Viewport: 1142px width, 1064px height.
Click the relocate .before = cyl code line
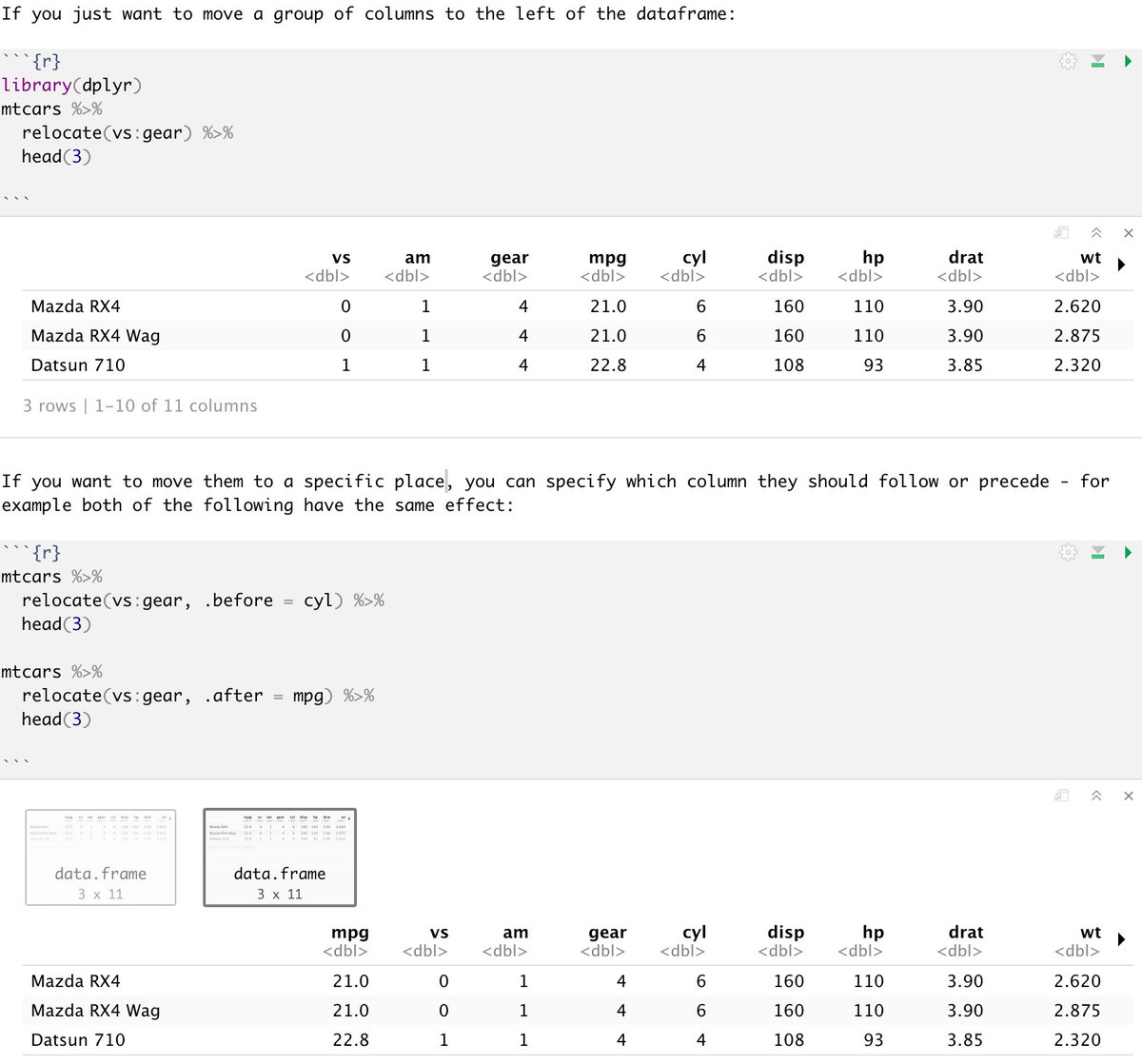point(203,601)
